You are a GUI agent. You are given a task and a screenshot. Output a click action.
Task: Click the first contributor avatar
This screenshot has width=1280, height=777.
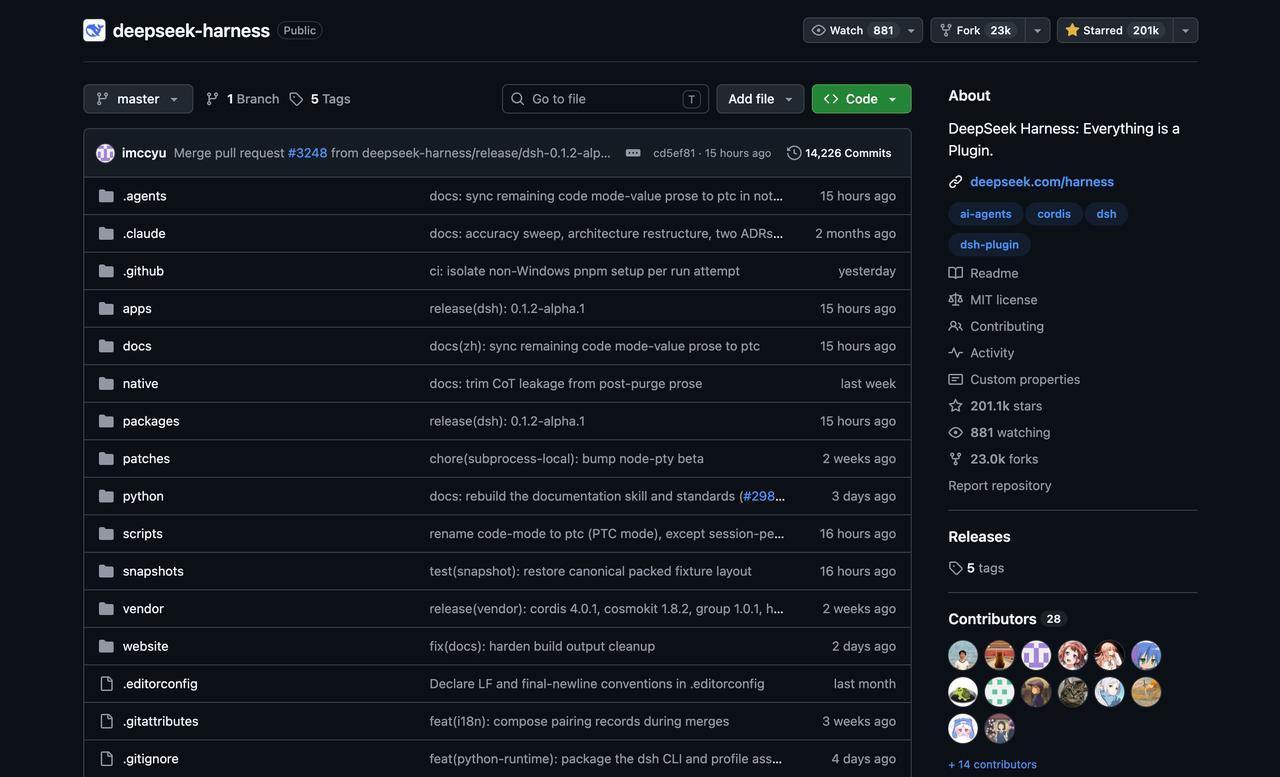click(963, 655)
